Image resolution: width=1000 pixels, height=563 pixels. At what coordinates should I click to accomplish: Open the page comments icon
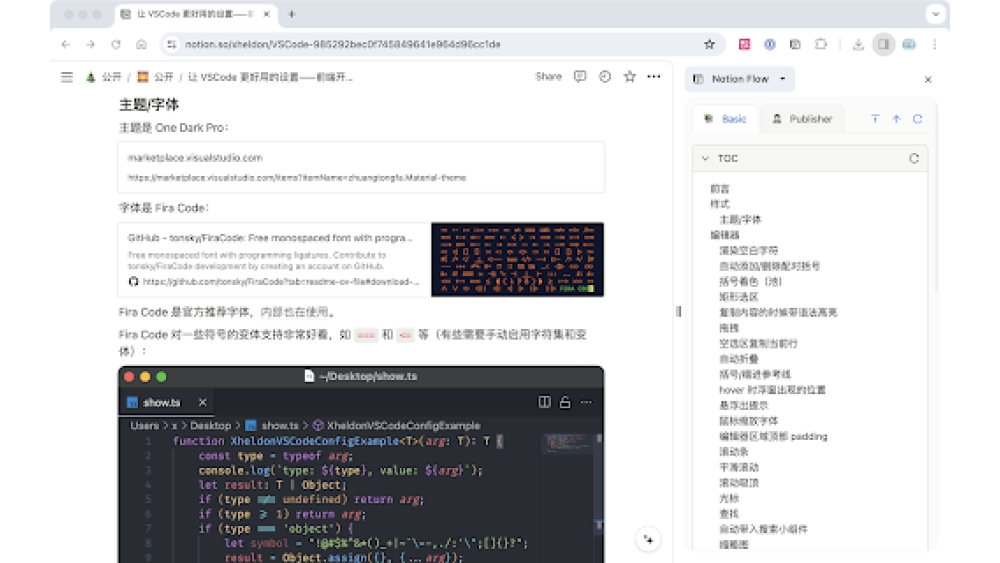(x=580, y=77)
